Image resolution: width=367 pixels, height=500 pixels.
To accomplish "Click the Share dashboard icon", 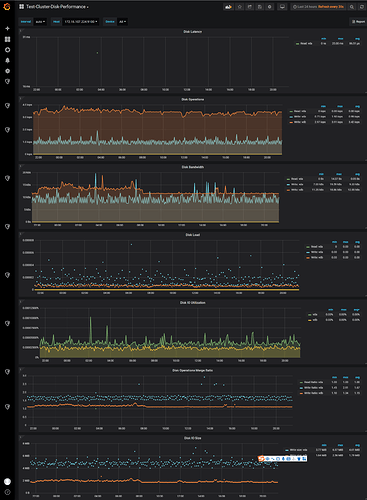I will [x=249, y=7].
